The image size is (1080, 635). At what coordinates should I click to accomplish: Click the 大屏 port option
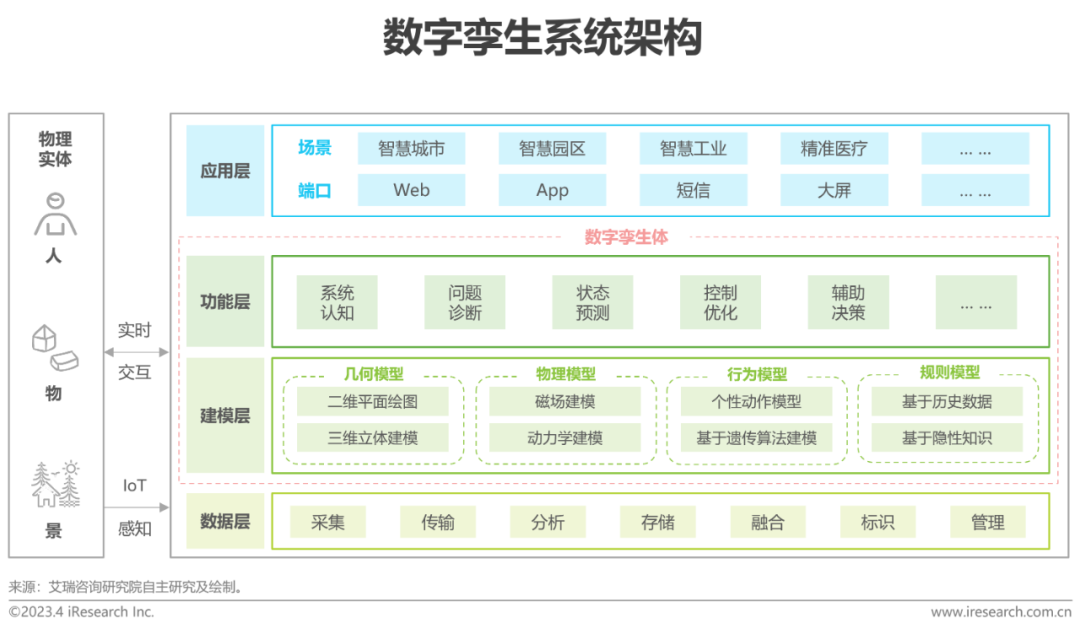(834, 189)
